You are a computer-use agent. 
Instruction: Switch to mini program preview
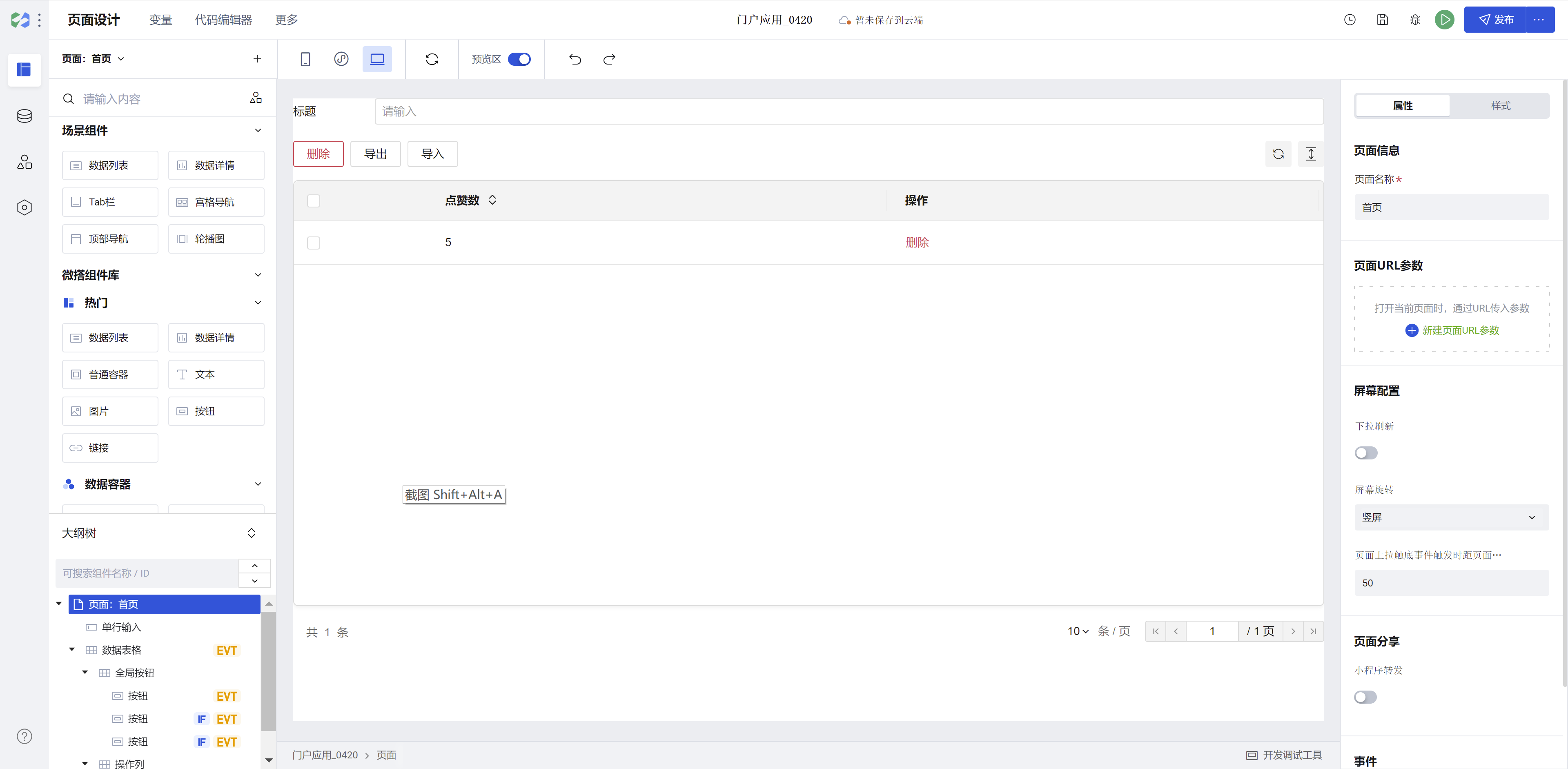341,59
